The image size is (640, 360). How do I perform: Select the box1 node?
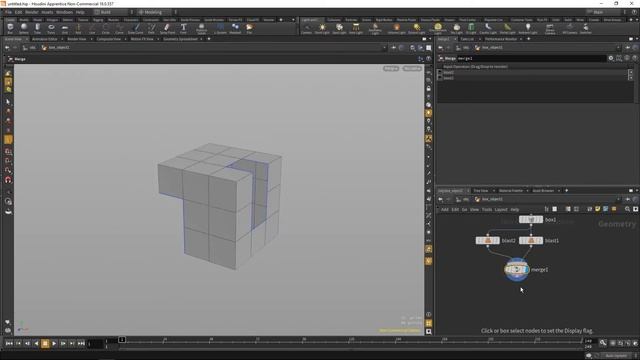(531, 220)
